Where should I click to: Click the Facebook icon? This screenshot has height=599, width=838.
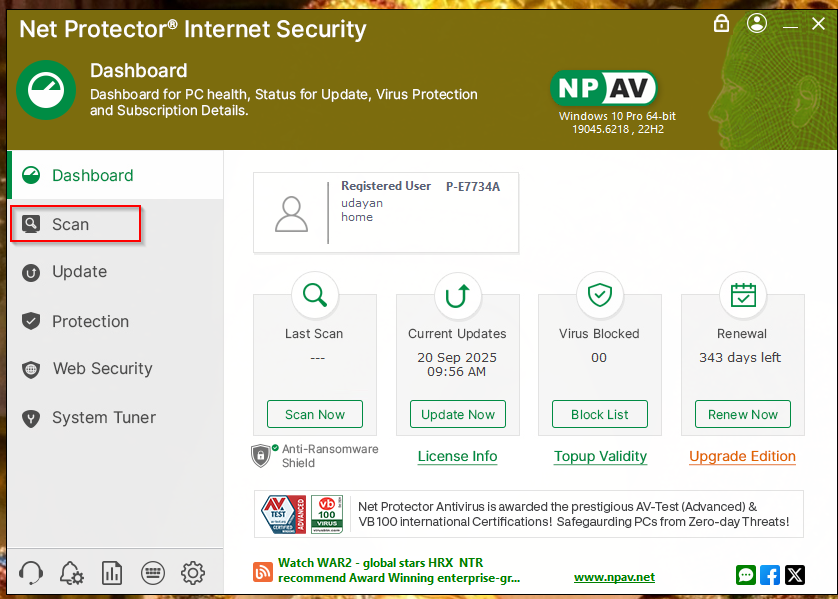coord(770,575)
